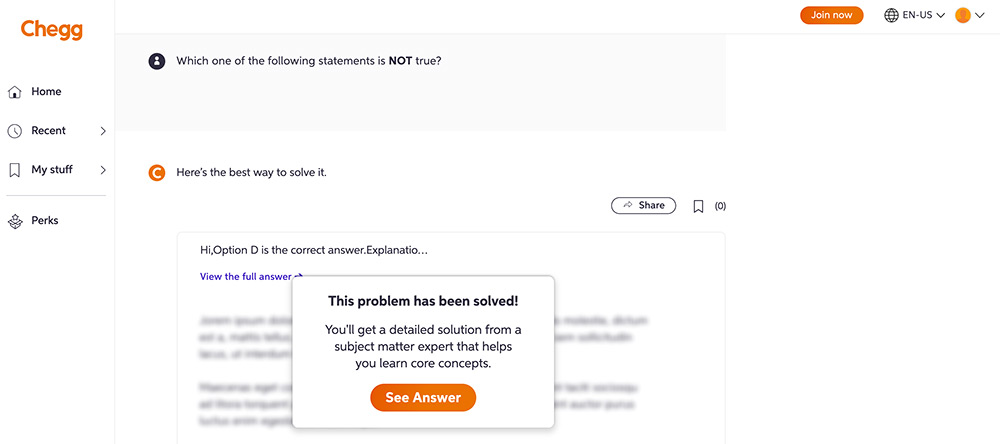Expand the Recent submenu chevron

coord(103,131)
